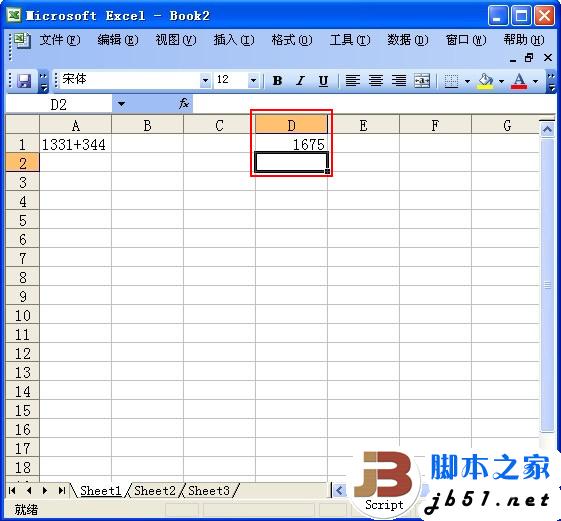This screenshot has height=521, width=561.
Task: Click vertical scrollbar up arrow
Action: (x=547, y=129)
